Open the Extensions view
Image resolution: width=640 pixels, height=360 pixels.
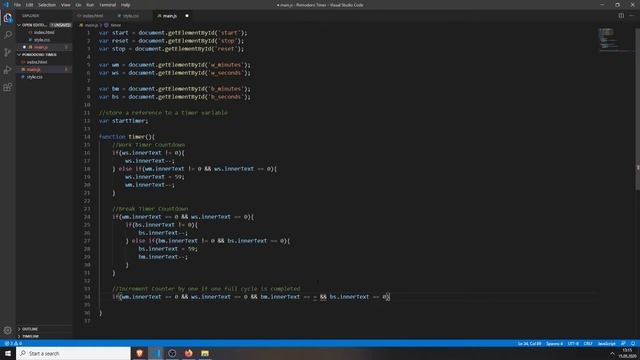[8, 87]
